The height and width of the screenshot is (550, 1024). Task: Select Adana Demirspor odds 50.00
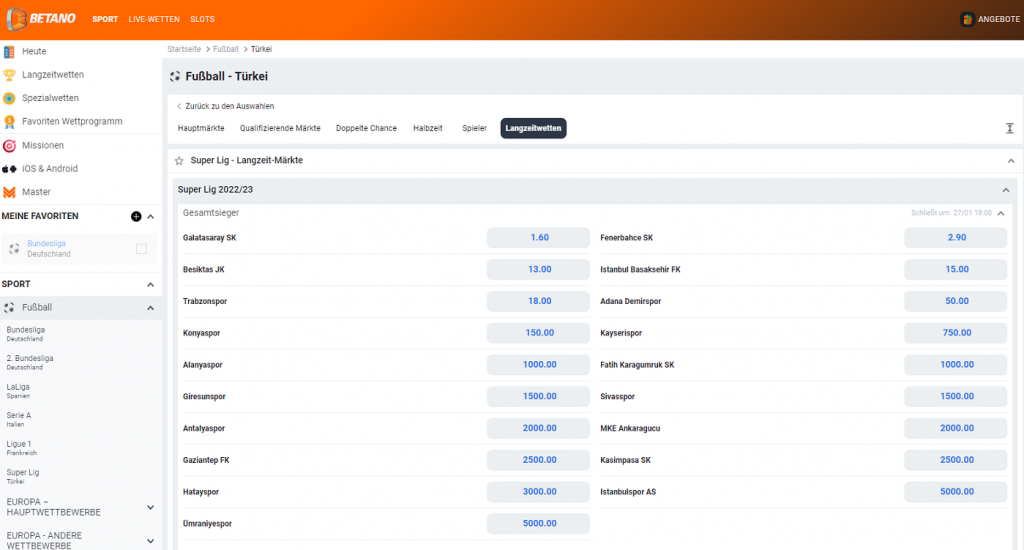[955, 301]
